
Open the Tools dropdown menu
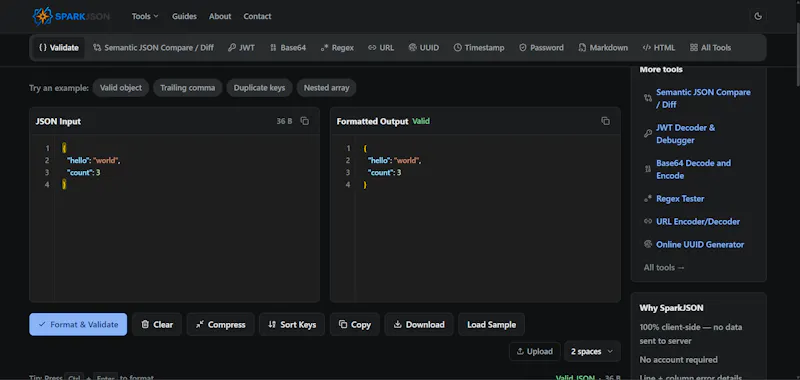145,16
